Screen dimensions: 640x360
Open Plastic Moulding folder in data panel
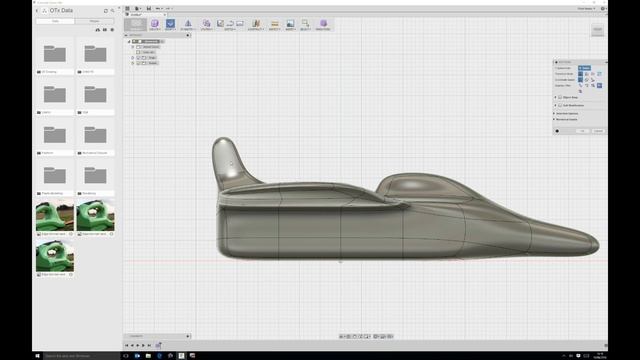(55, 176)
